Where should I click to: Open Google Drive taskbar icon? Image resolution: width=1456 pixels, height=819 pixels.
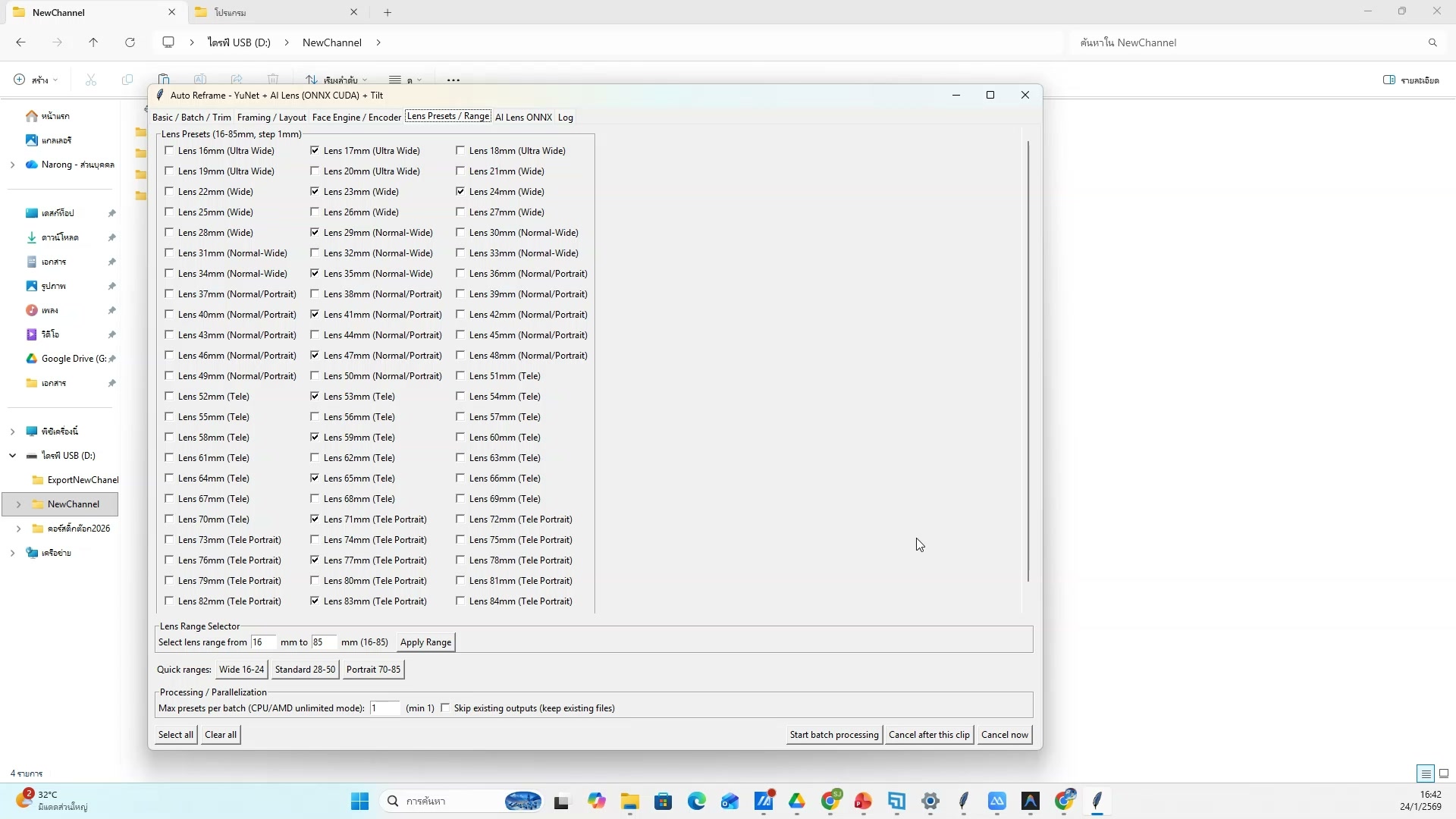pyautogui.click(x=797, y=802)
